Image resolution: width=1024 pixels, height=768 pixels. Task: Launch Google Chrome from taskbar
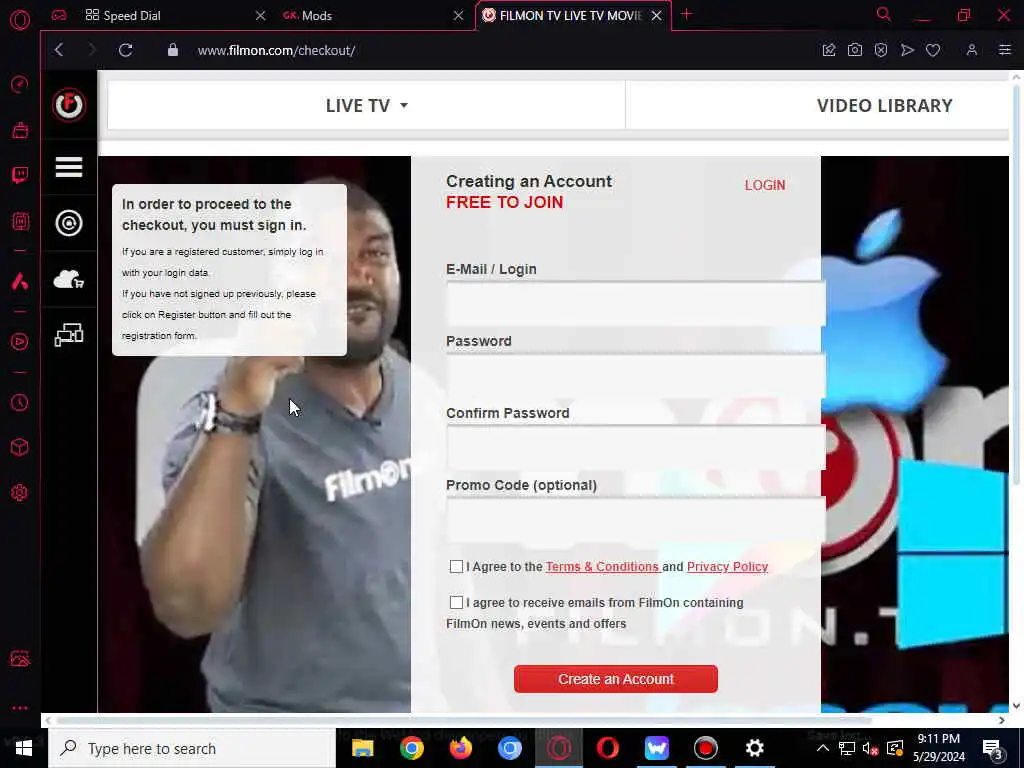tap(411, 748)
